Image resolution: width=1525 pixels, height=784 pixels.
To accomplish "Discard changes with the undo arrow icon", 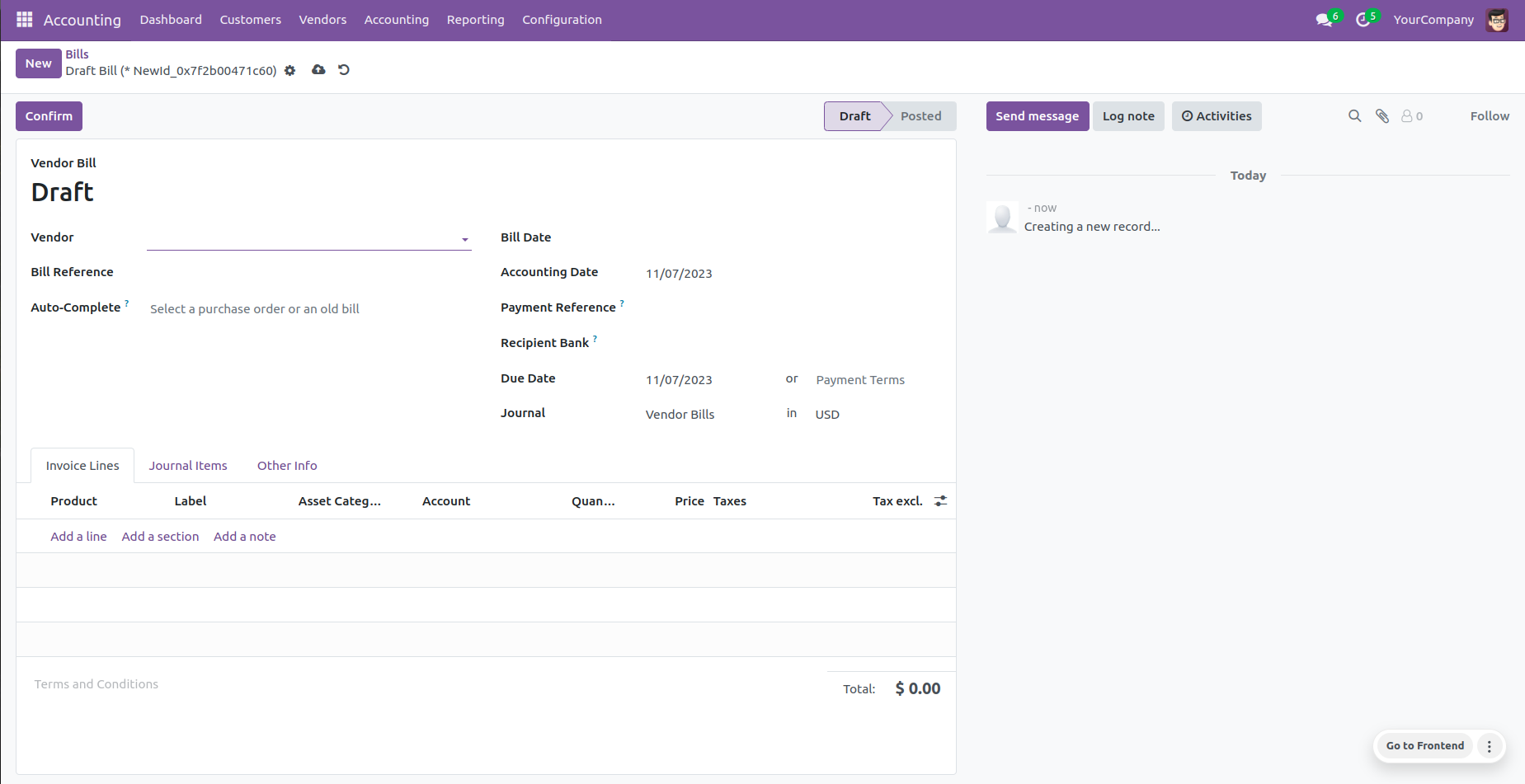I will click(x=344, y=70).
